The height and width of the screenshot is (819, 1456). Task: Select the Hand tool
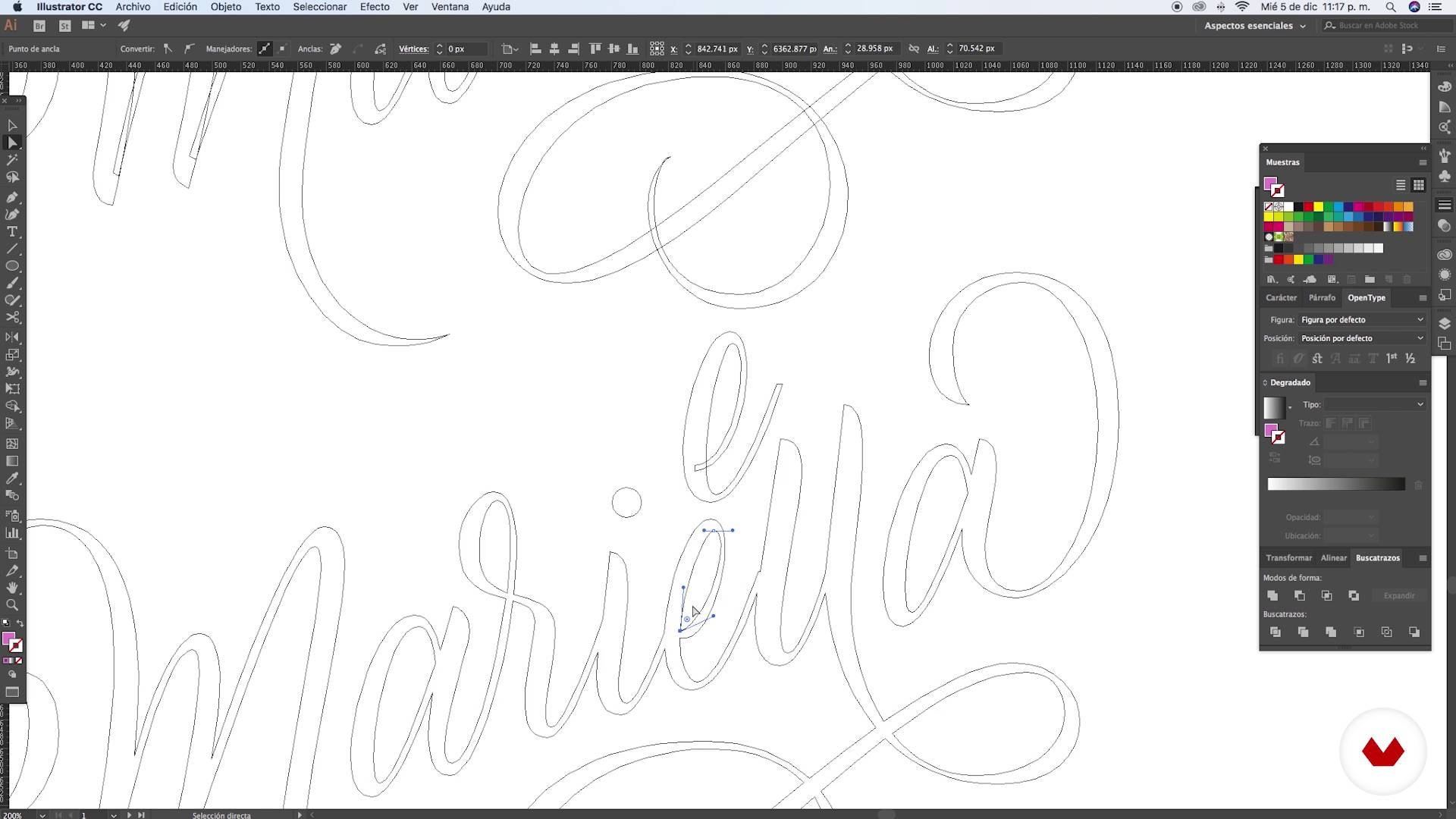[x=12, y=588]
